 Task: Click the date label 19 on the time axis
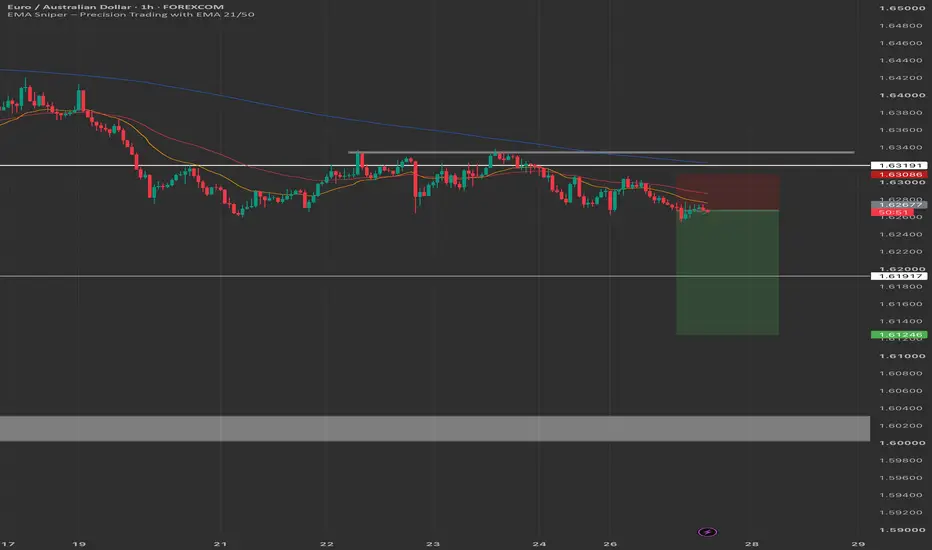click(x=78, y=544)
